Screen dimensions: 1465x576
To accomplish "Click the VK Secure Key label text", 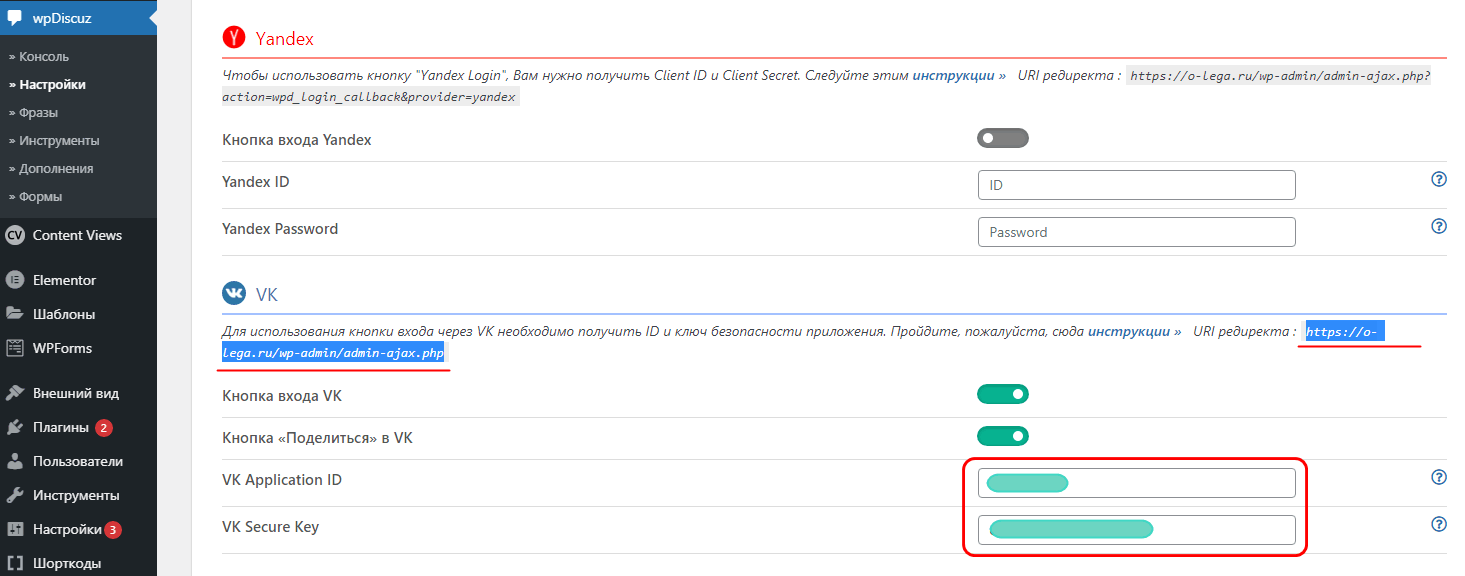I will [271, 527].
